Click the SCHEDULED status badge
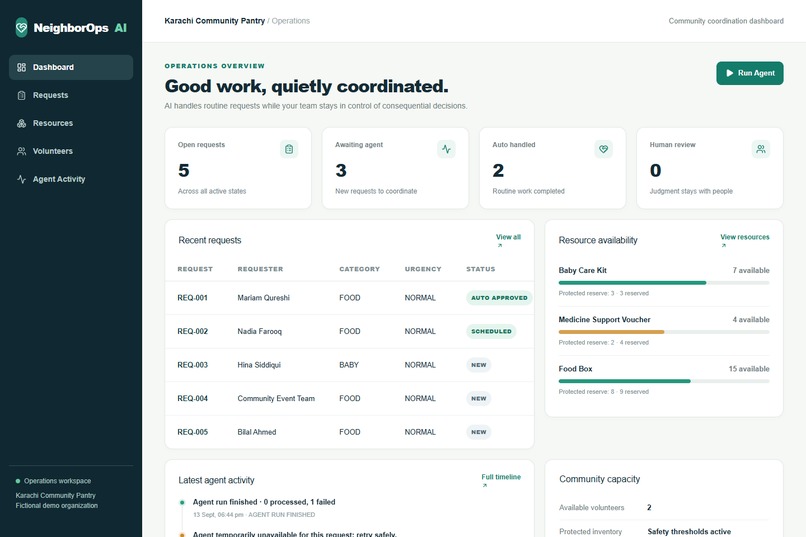 [491, 331]
